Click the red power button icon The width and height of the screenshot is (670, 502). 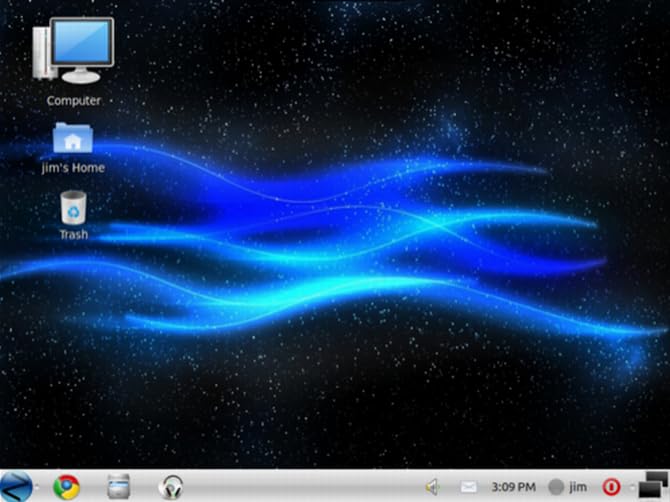611,487
